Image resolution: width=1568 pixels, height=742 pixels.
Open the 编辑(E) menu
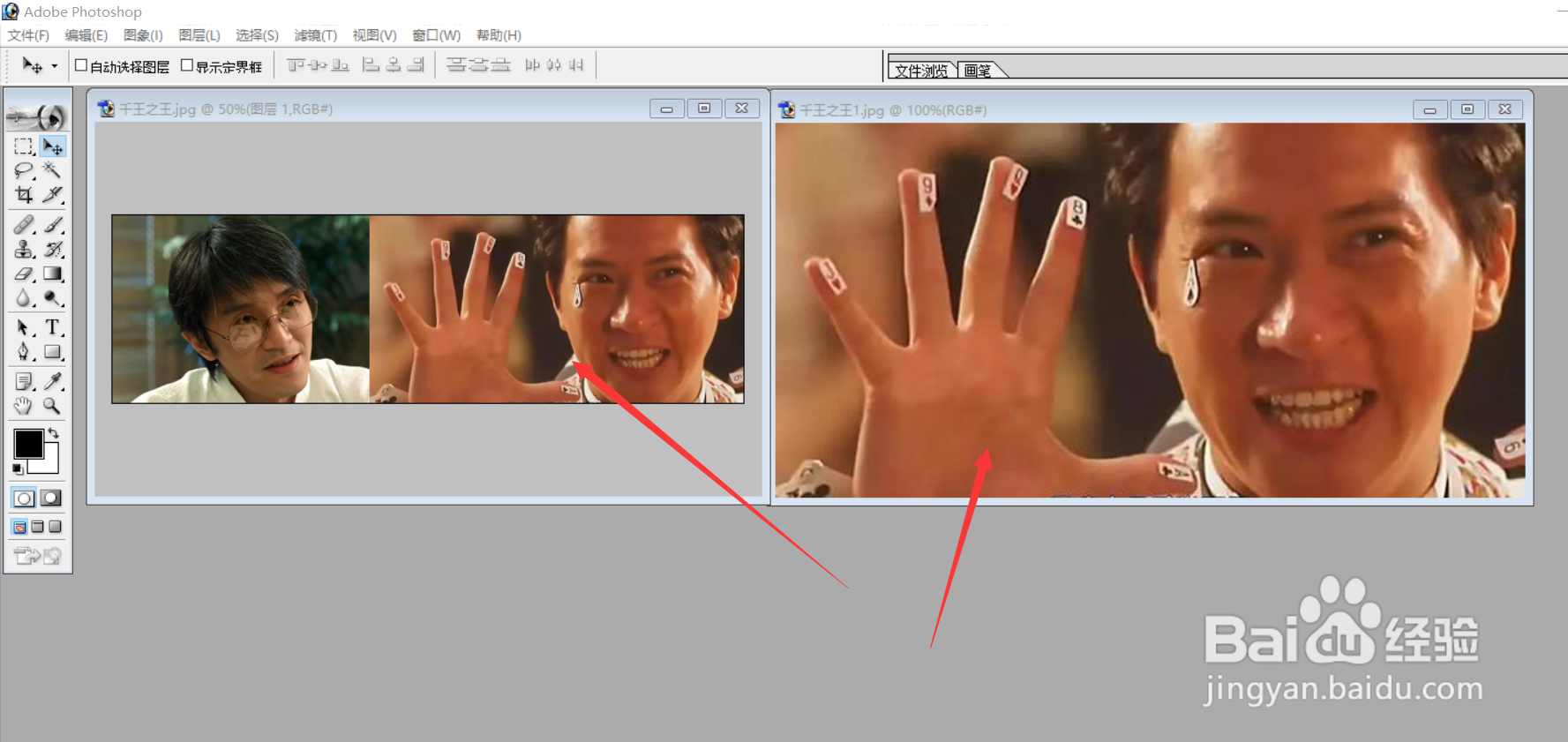tap(86, 35)
